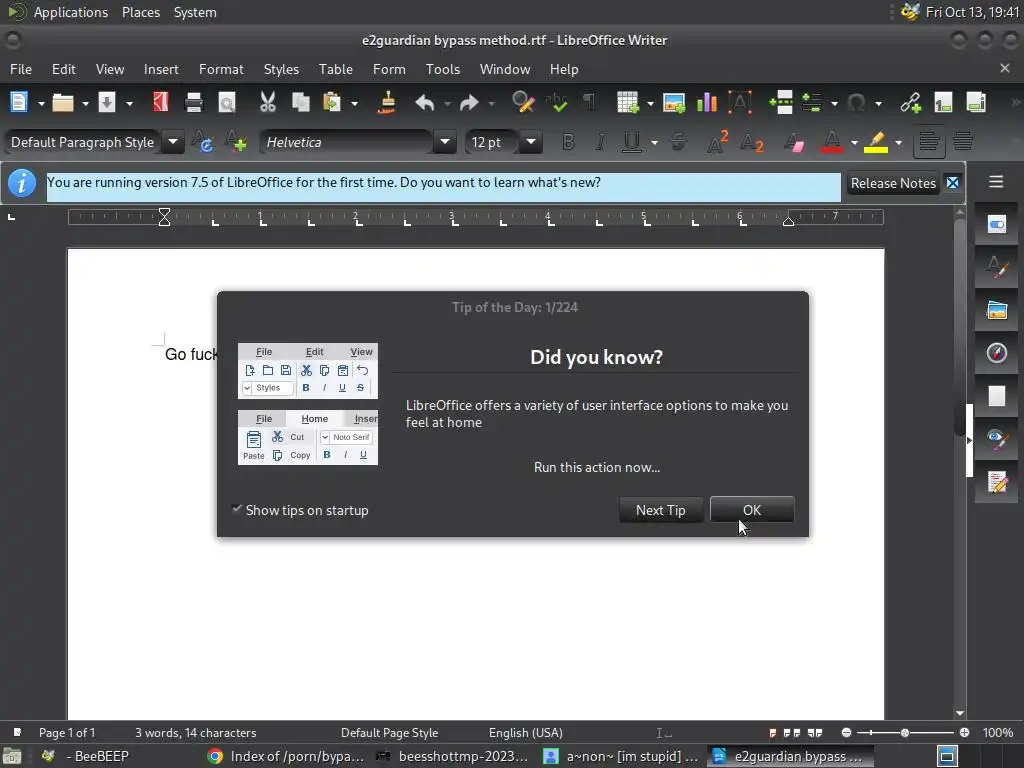The height and width of the screenshot is (768, 1024).
Task: Export directly as PDF
Action: click(160, 103)
